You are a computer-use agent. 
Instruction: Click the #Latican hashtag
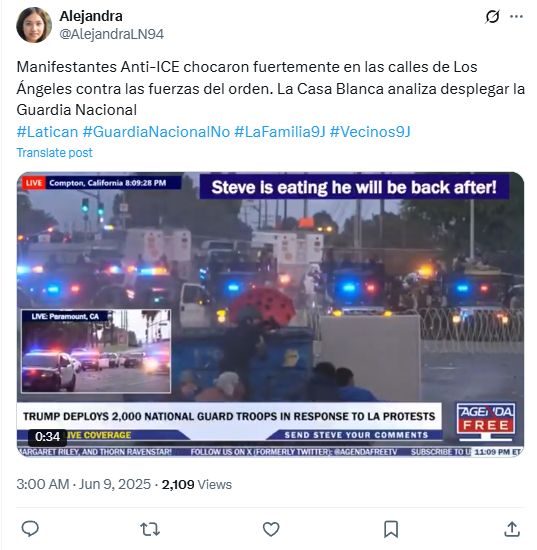[47, 132]
